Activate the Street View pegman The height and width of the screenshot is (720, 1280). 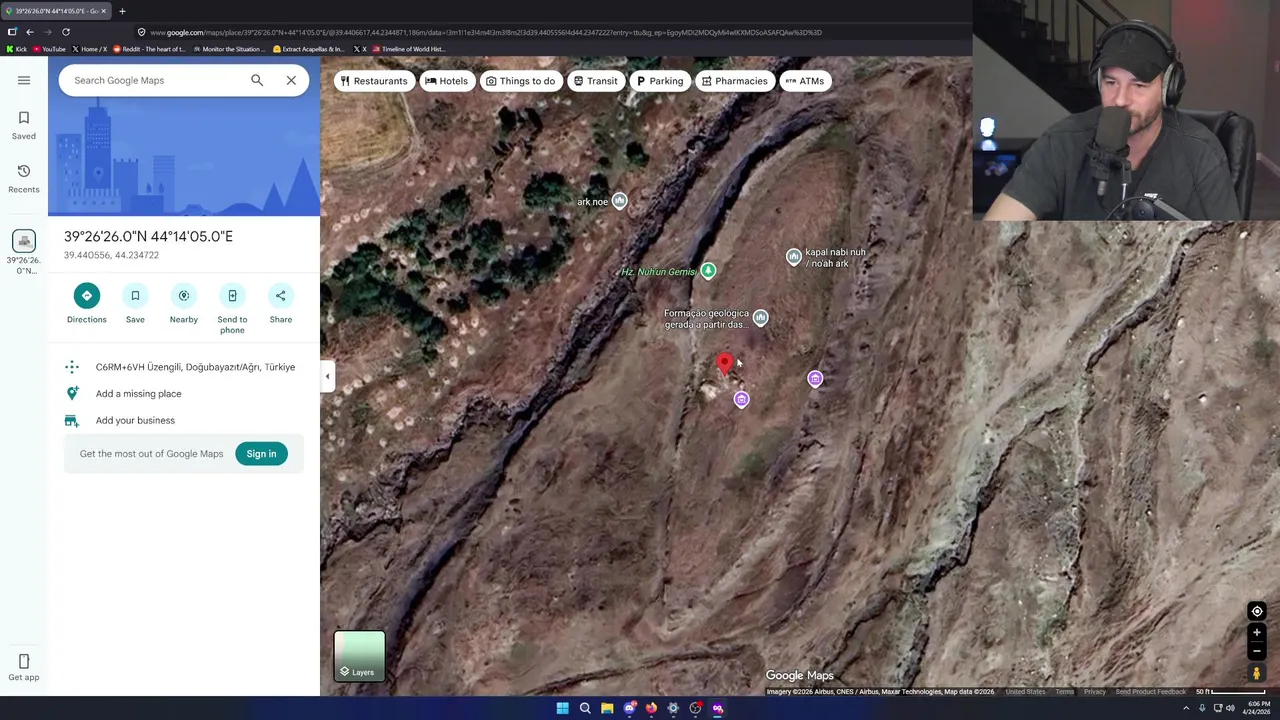tap(1257, 673)
